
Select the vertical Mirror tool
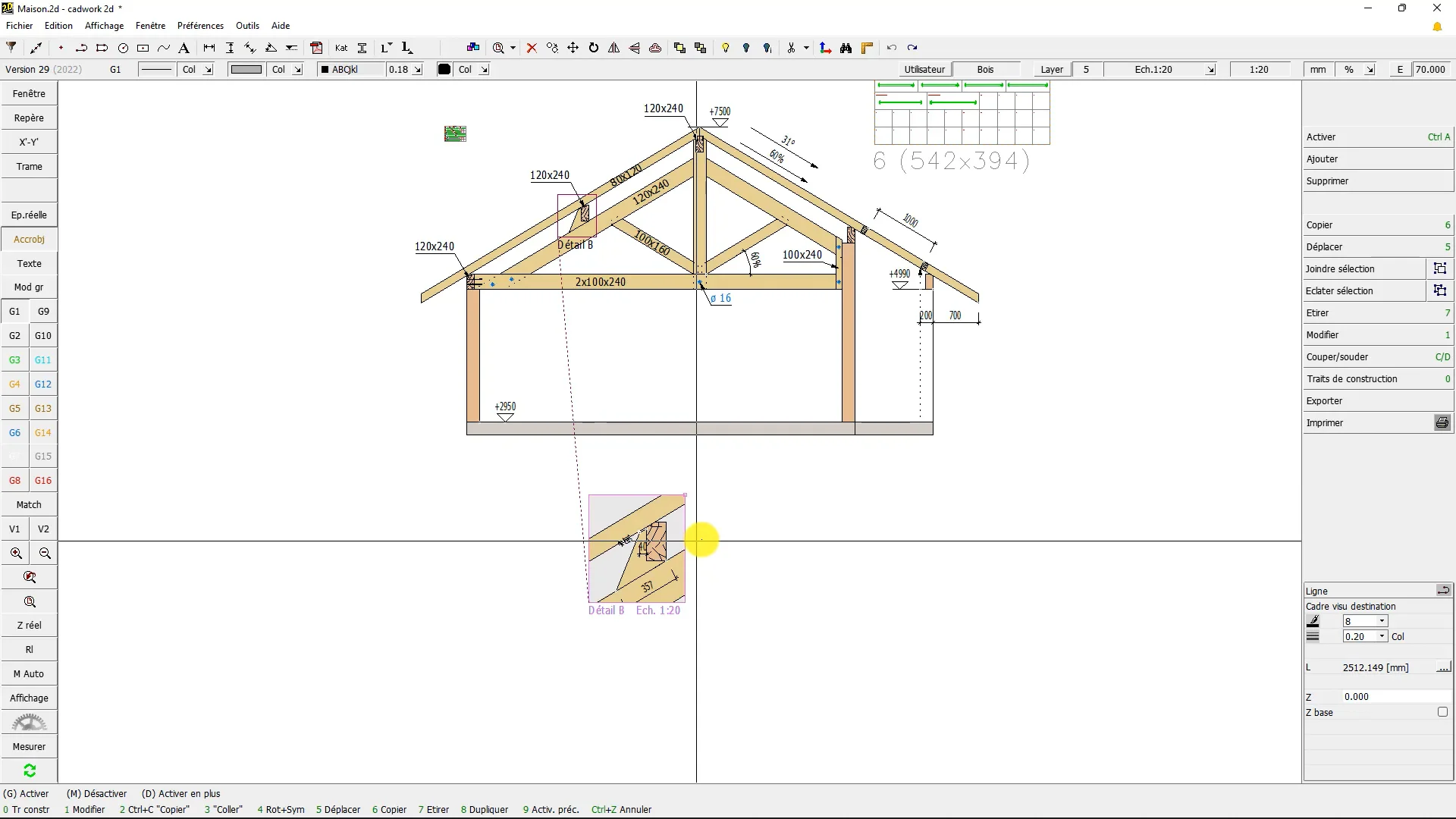[614, 48]
